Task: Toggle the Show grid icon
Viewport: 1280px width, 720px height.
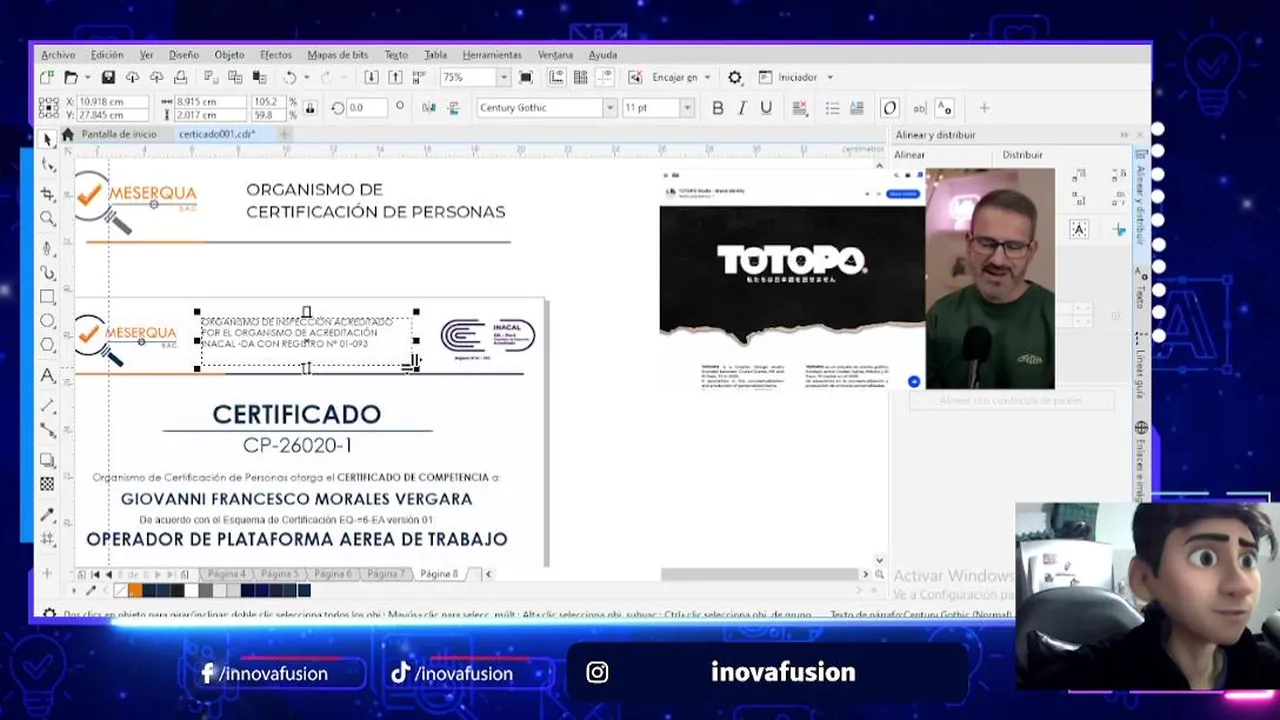Action: (580, 77)
